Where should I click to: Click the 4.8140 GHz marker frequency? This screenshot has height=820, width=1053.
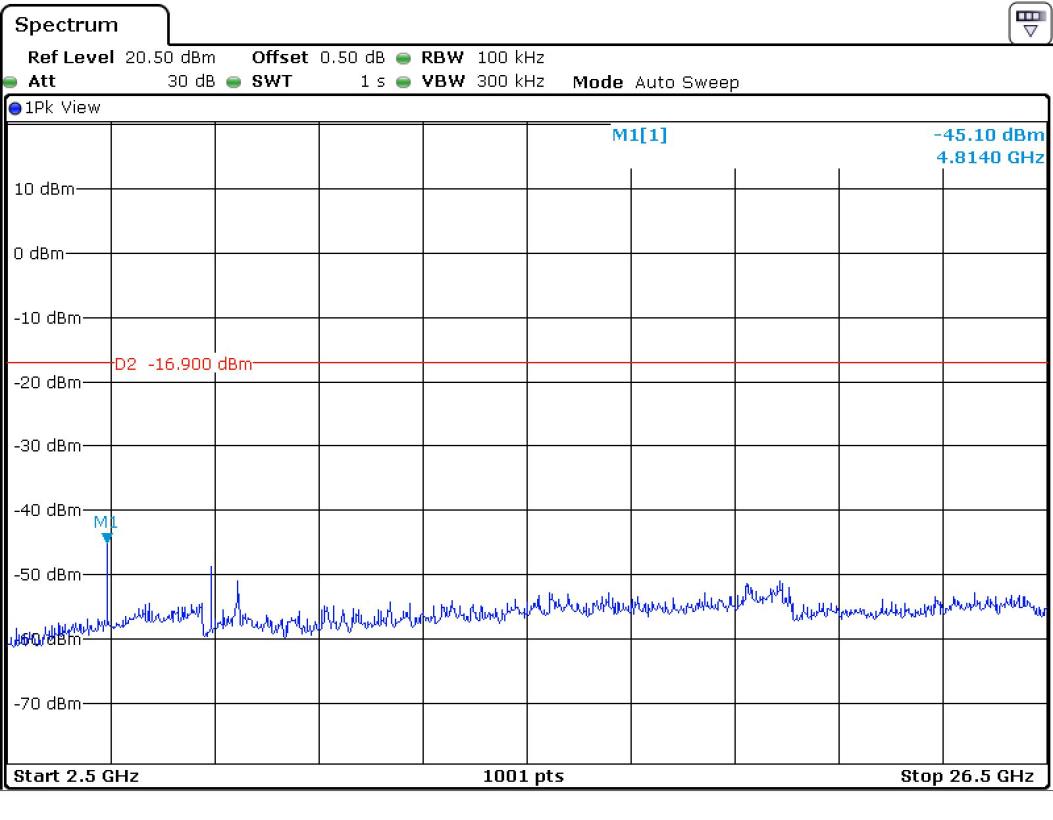pyautogui.click(x=990, y=158)
